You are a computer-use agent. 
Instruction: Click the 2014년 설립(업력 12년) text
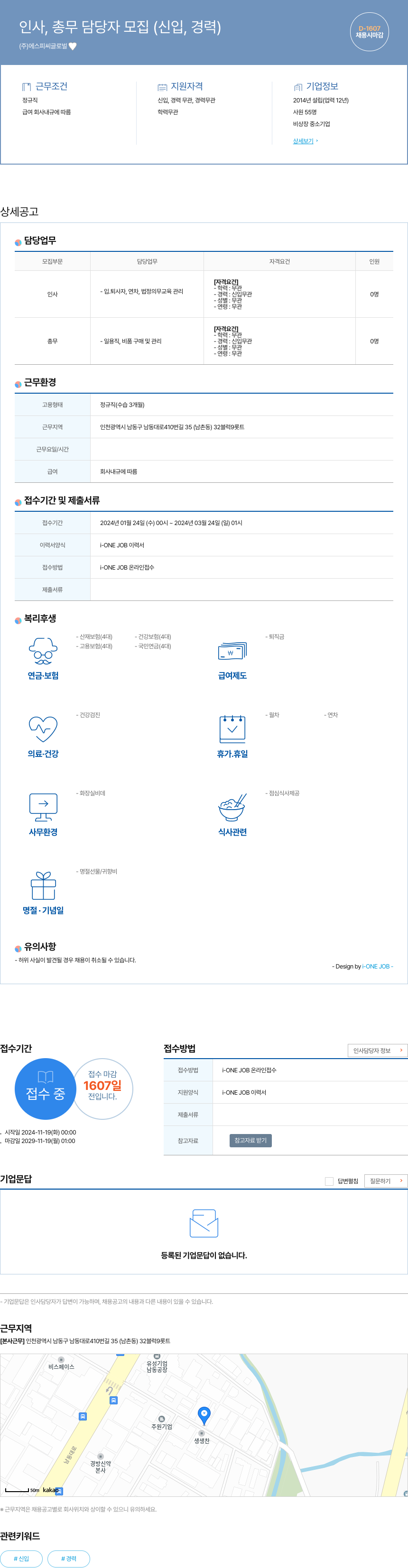[x=321, y=101]
